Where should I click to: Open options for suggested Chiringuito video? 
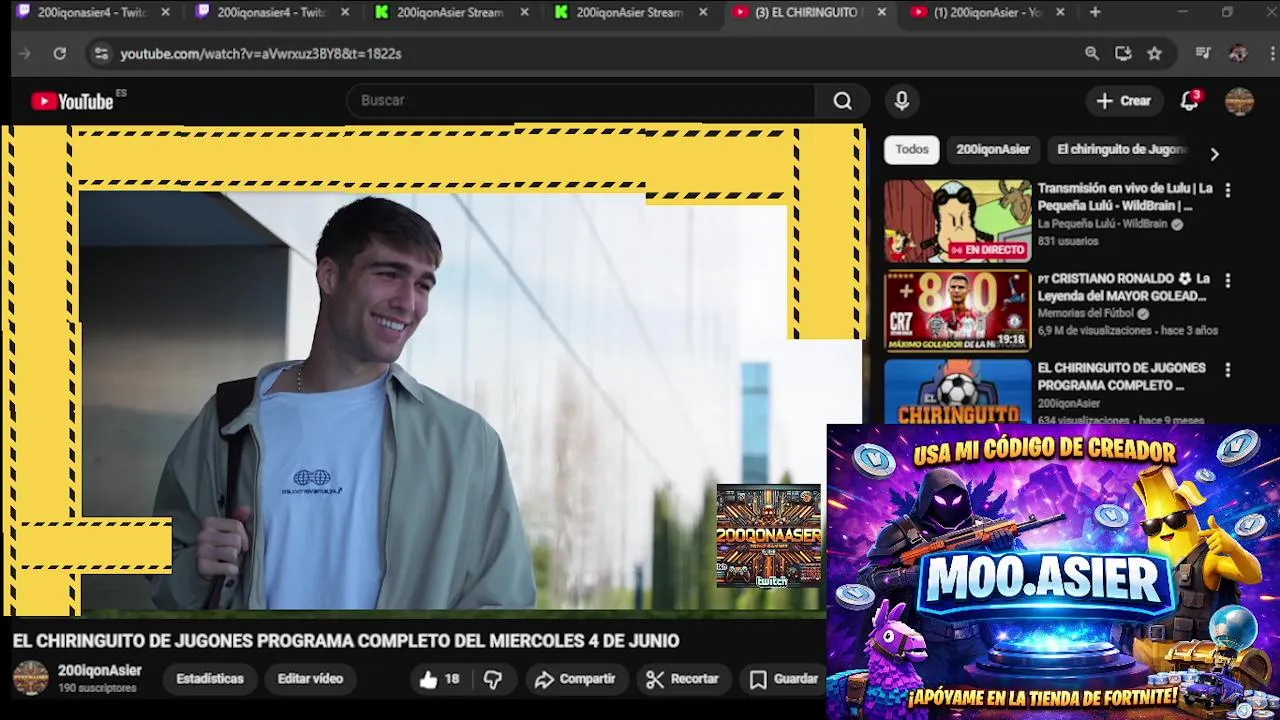coord(1227,370)
